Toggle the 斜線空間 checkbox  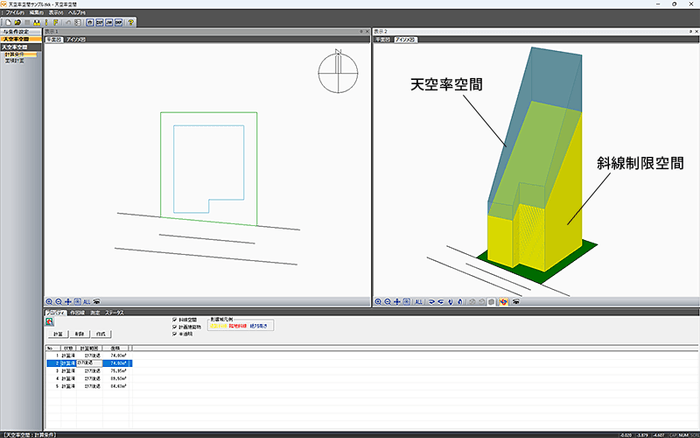click(176, 319)
